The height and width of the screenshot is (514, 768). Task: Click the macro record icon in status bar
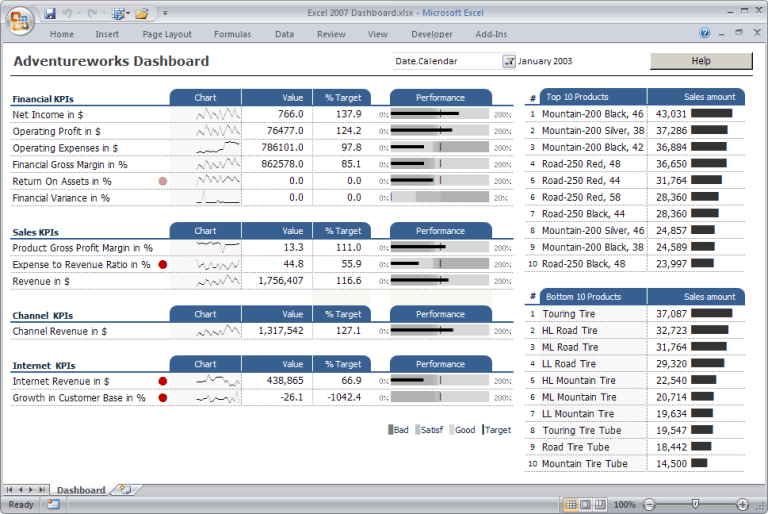click(x=53, y=504)
